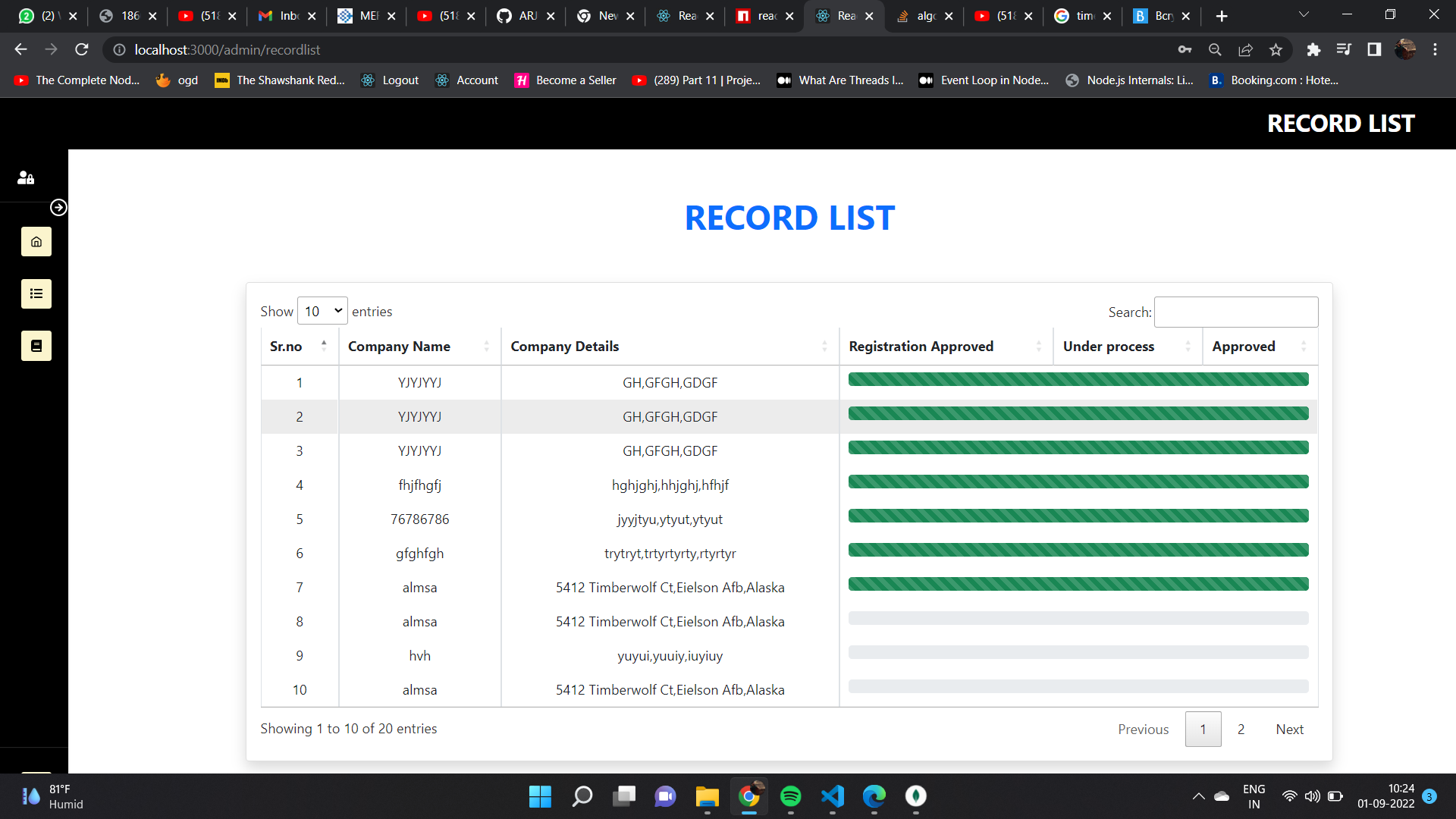This screenshot has height=819, width=1456.
Task: Click inside the Search field
Action: pyautogui.click(x=1235, y=312)
